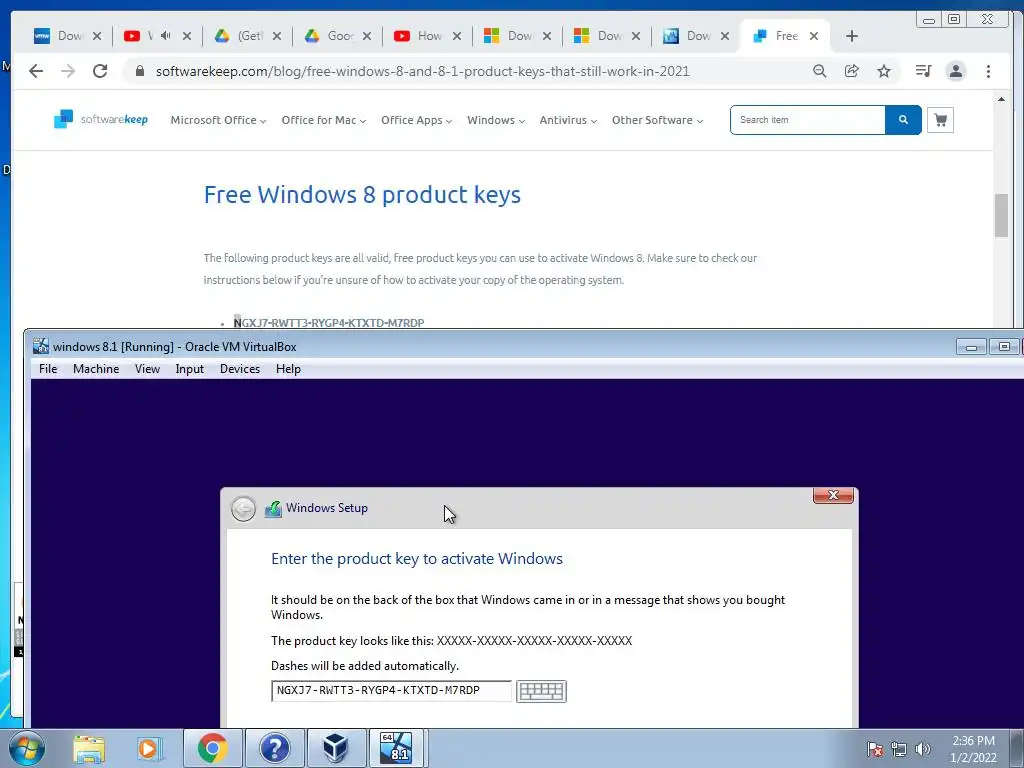Click the blue search magnifier button

pos(903,120)
